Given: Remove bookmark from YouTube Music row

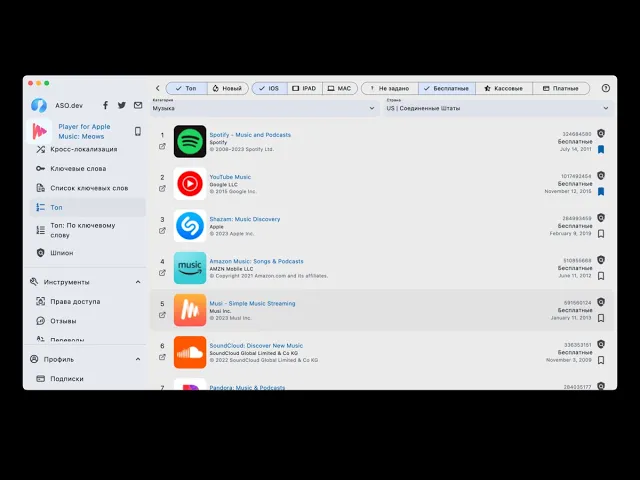Looking at the screenshot, I should tap(601, 191).
